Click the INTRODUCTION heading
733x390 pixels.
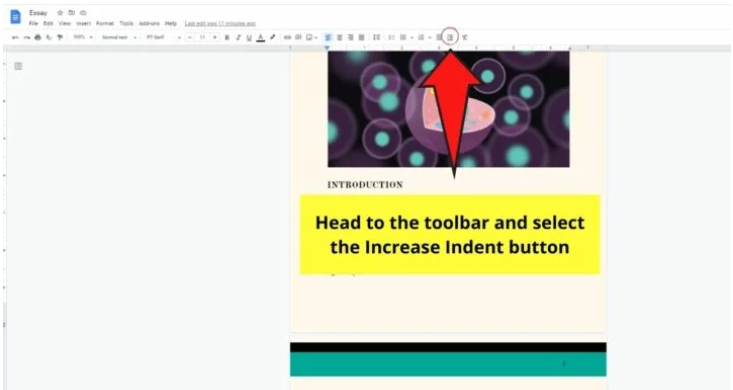365,185
